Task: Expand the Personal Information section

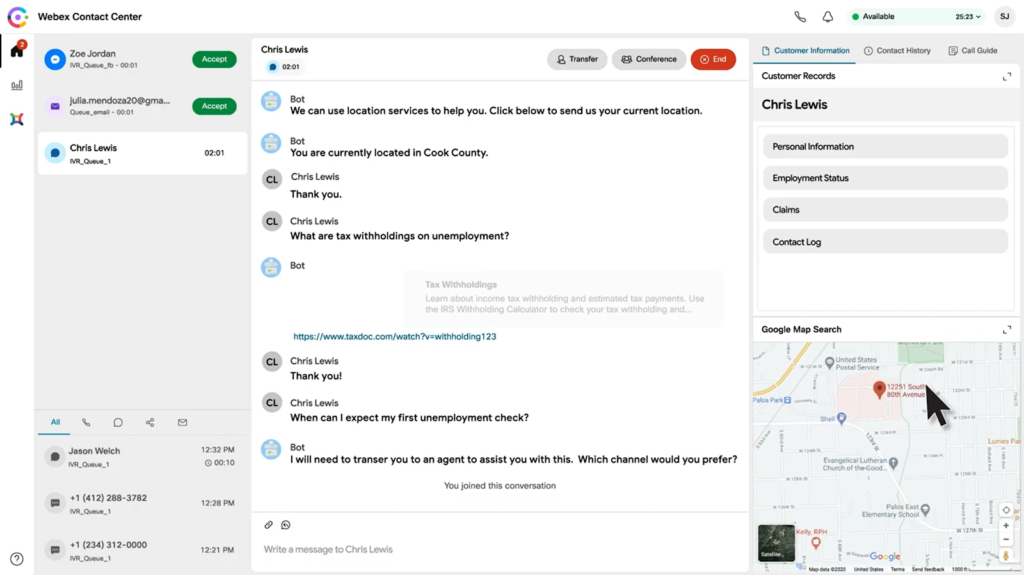Action: (884, 147)
